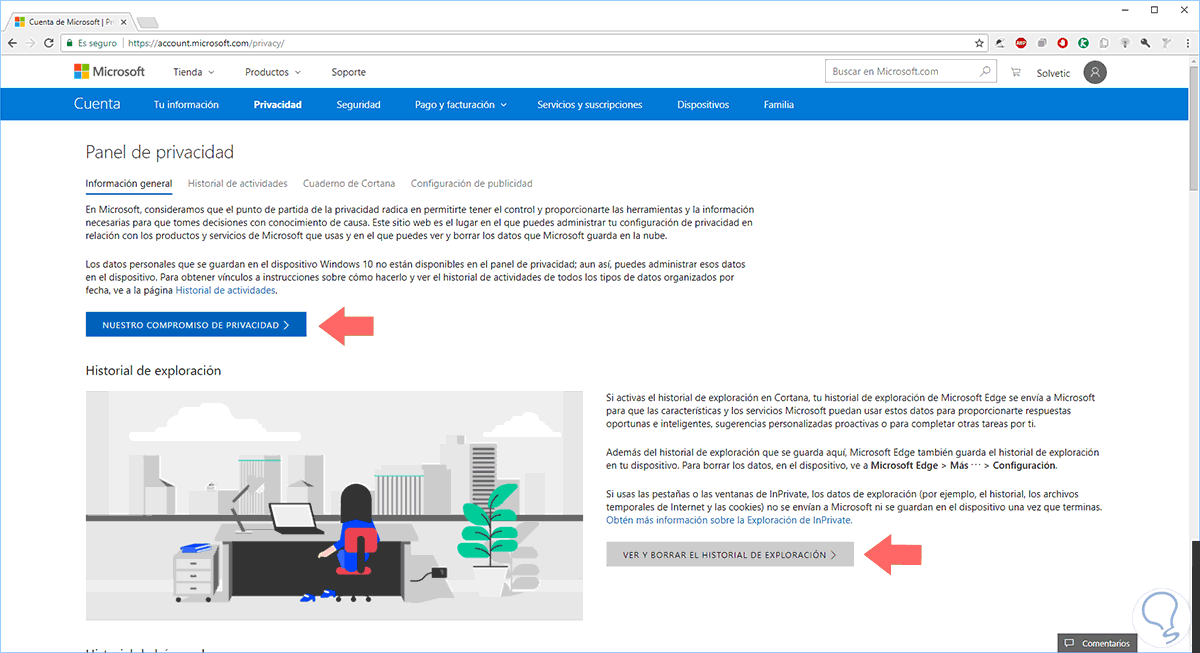Click the browser forward arrow

click(31, 43)
